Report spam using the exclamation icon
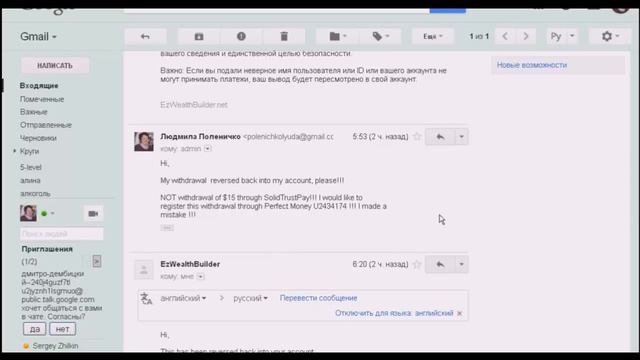Viewport: 640px width, 360px height. click(x=241, y=36)
